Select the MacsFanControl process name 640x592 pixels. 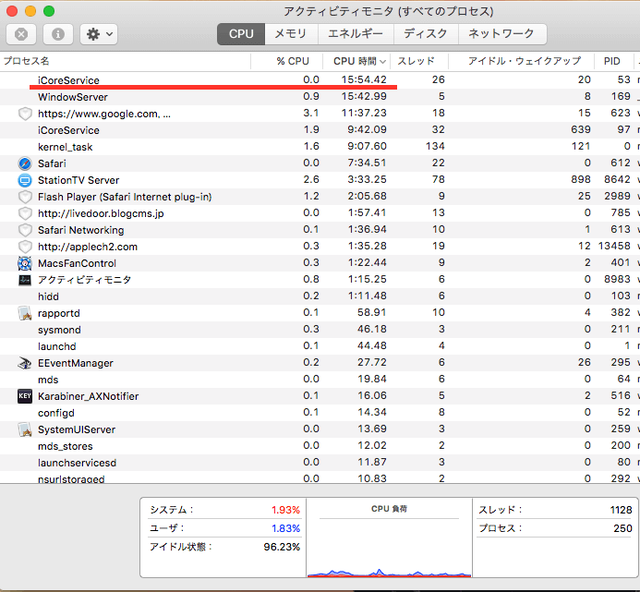tap(77, 263)
